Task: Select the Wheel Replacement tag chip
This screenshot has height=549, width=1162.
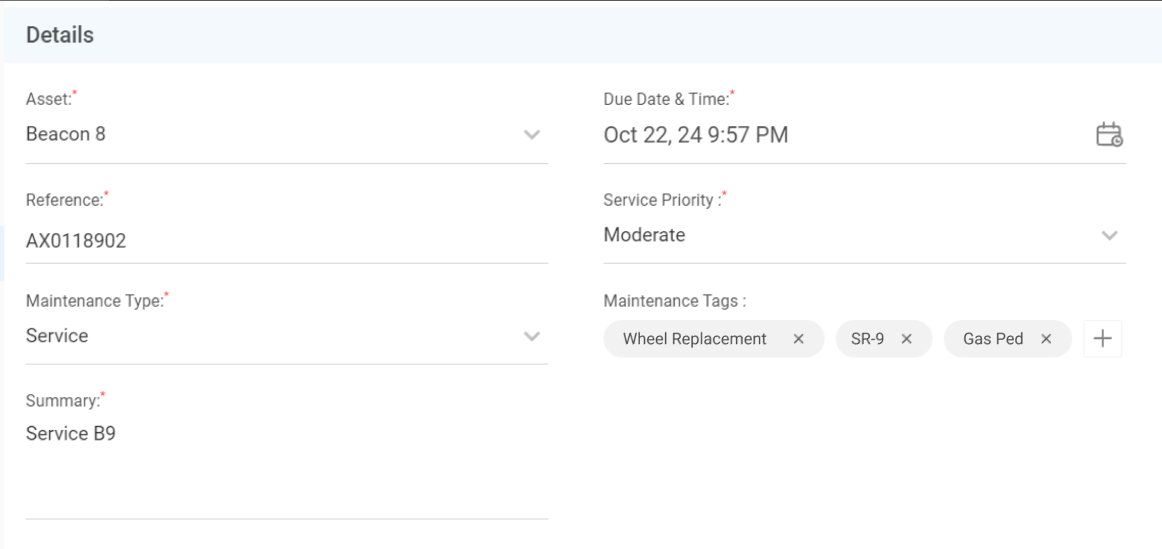Action: coord(694,339)
